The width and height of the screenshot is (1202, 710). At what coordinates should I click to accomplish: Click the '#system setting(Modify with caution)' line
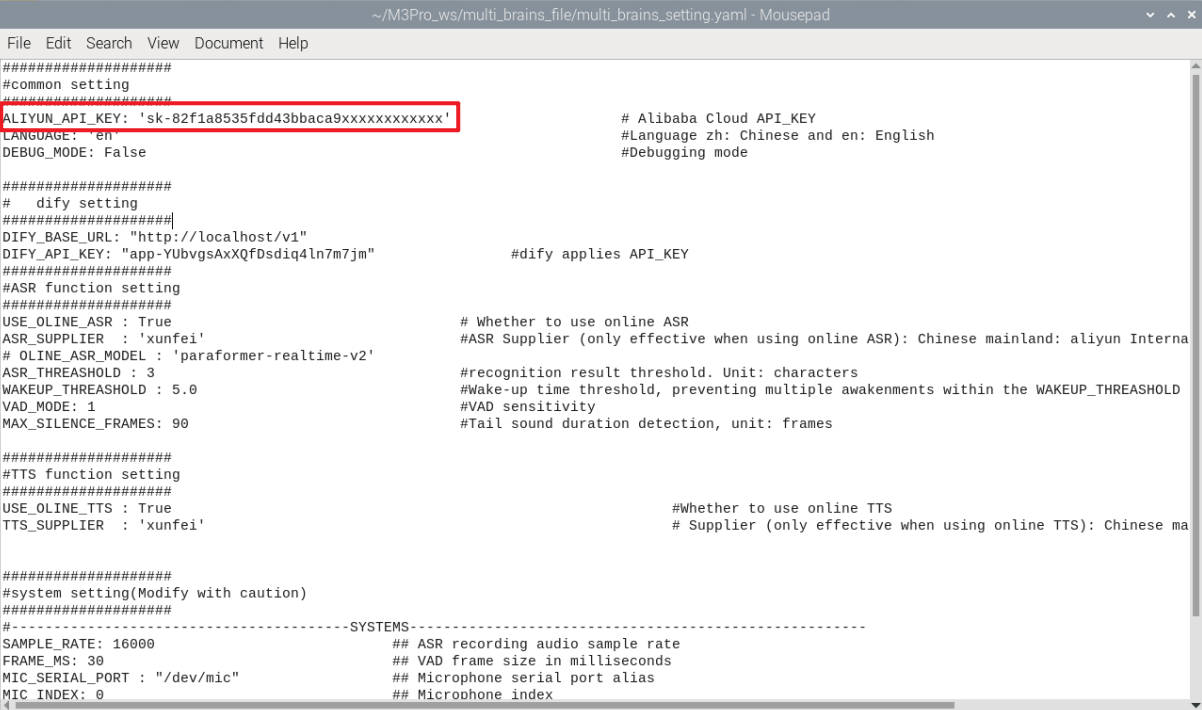pyautogui.click(x=155, y=593)
